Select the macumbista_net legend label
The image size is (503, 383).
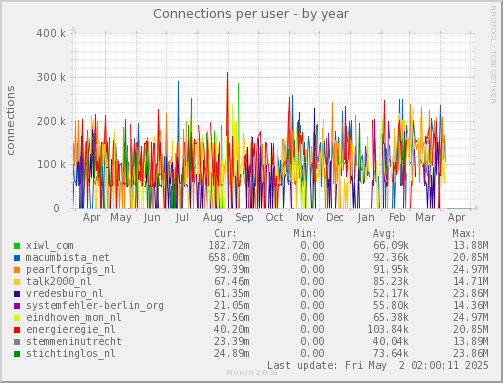(68, 258)
